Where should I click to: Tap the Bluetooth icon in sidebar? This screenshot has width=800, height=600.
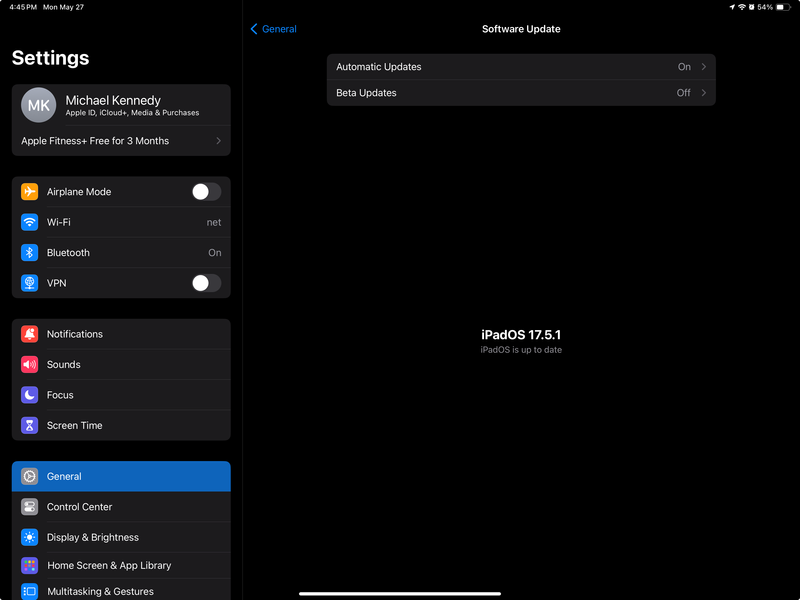coord(30,253)
